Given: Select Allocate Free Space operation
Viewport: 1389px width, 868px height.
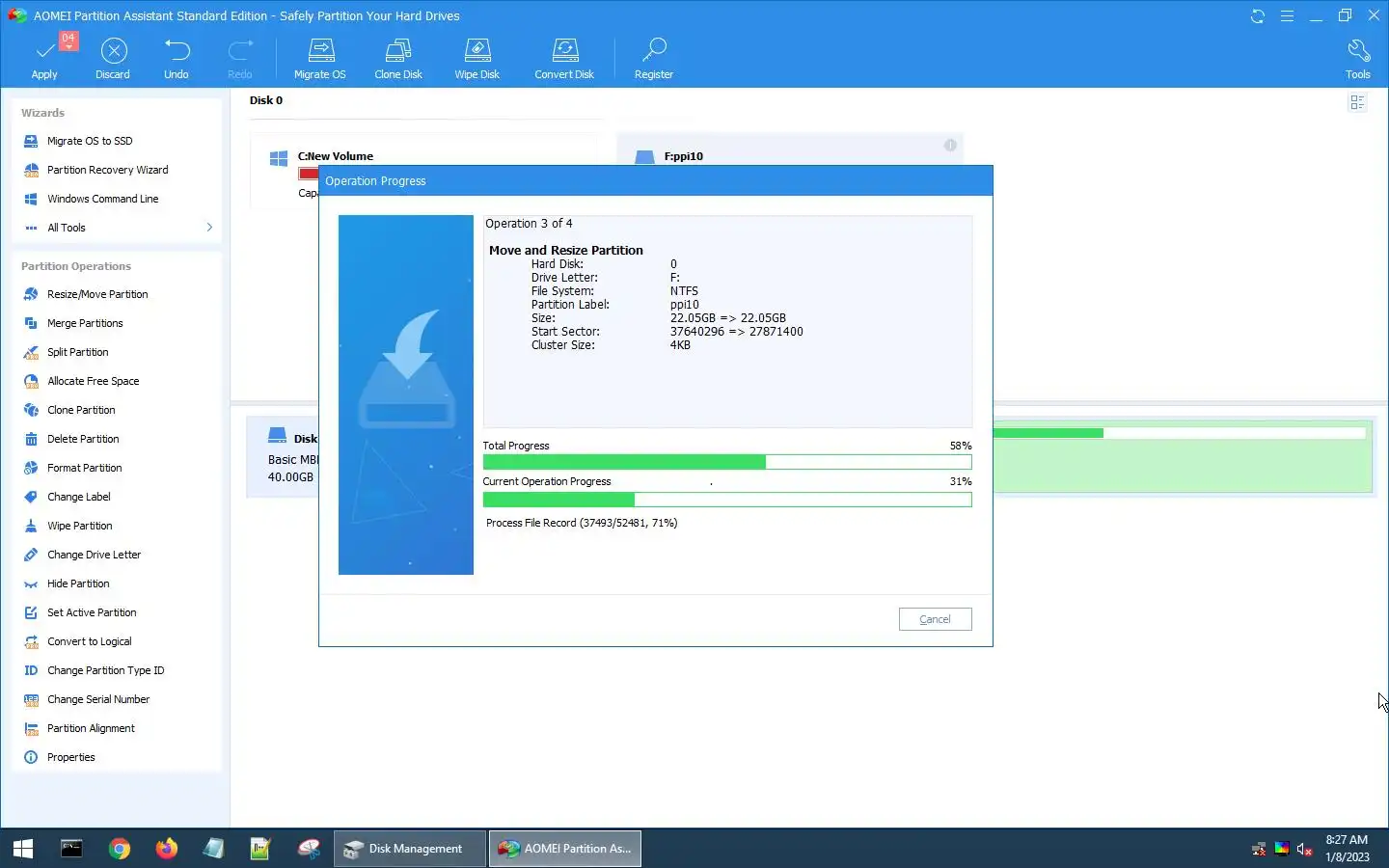Looking at the screenshot, I should tap(93, 381).
